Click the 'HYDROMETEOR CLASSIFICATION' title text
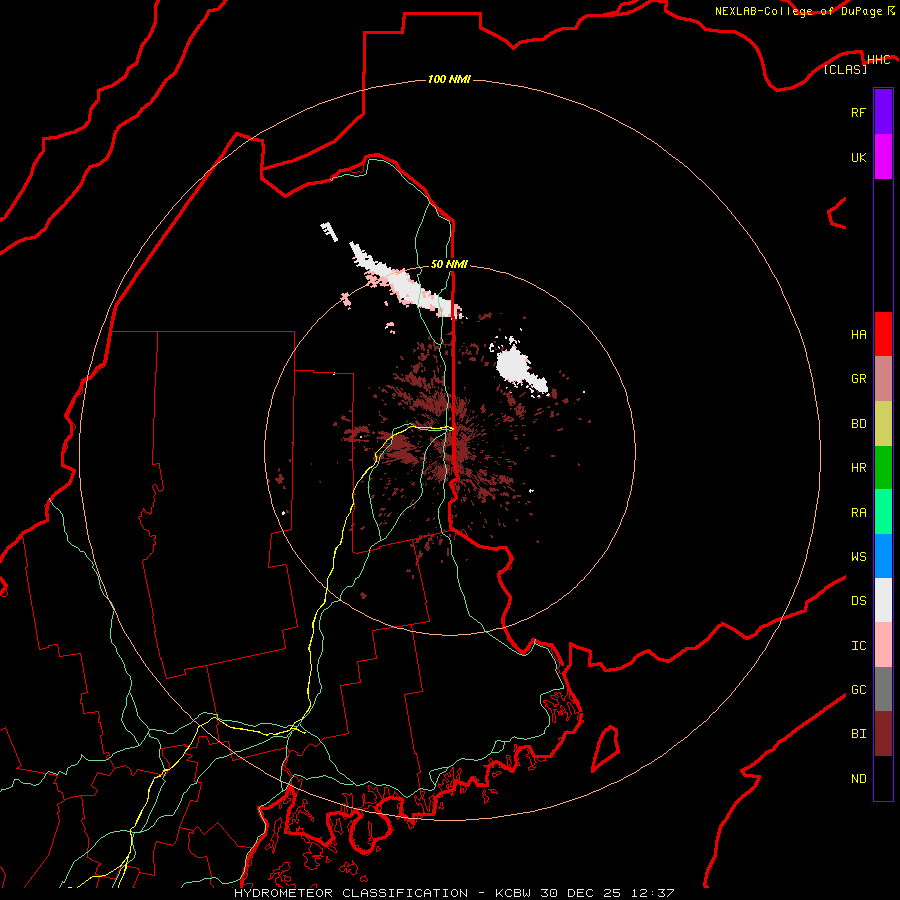This screenshot has width=900, height=900. click(351, 893)
